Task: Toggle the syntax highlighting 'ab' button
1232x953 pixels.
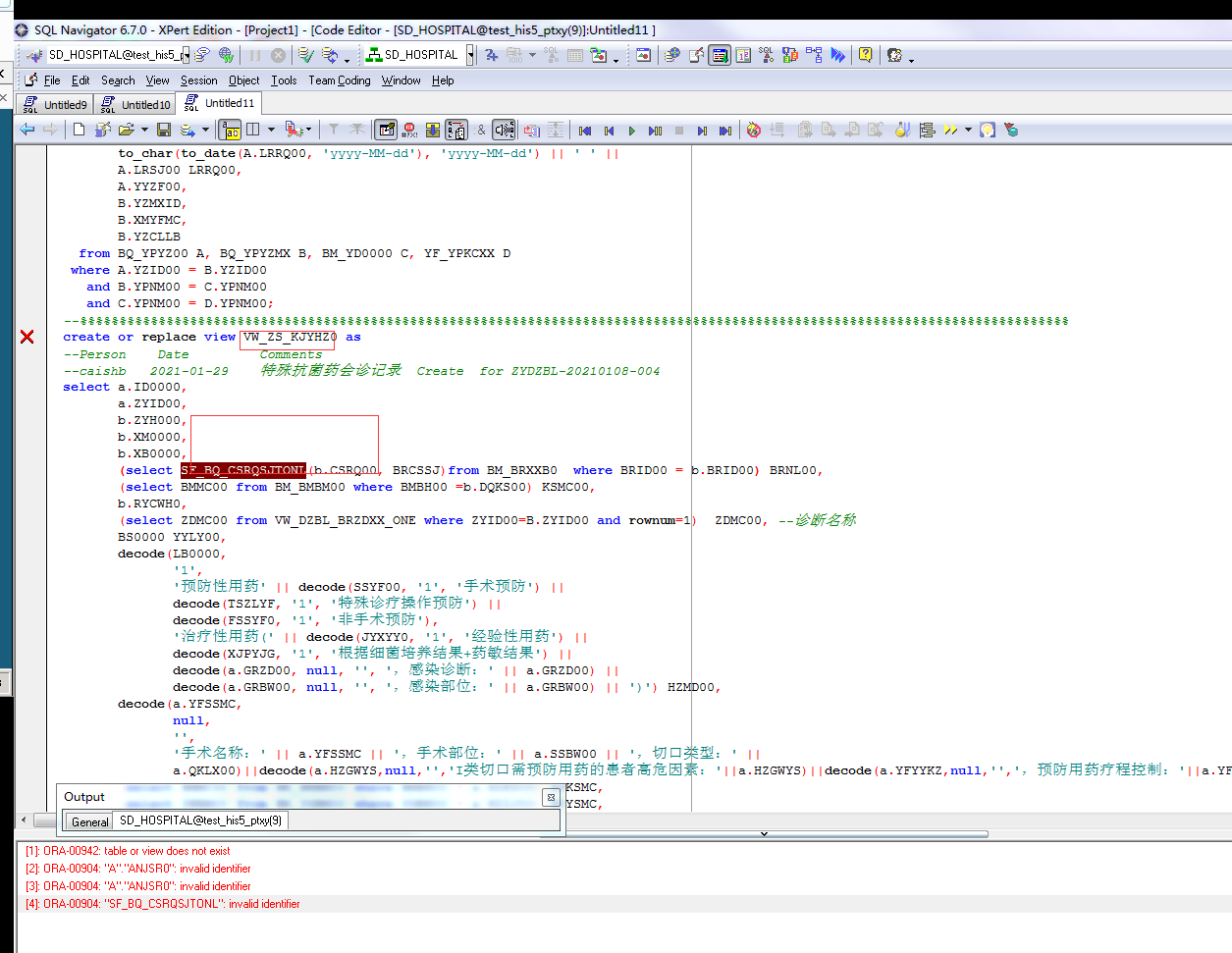Action: click(230, 130)
